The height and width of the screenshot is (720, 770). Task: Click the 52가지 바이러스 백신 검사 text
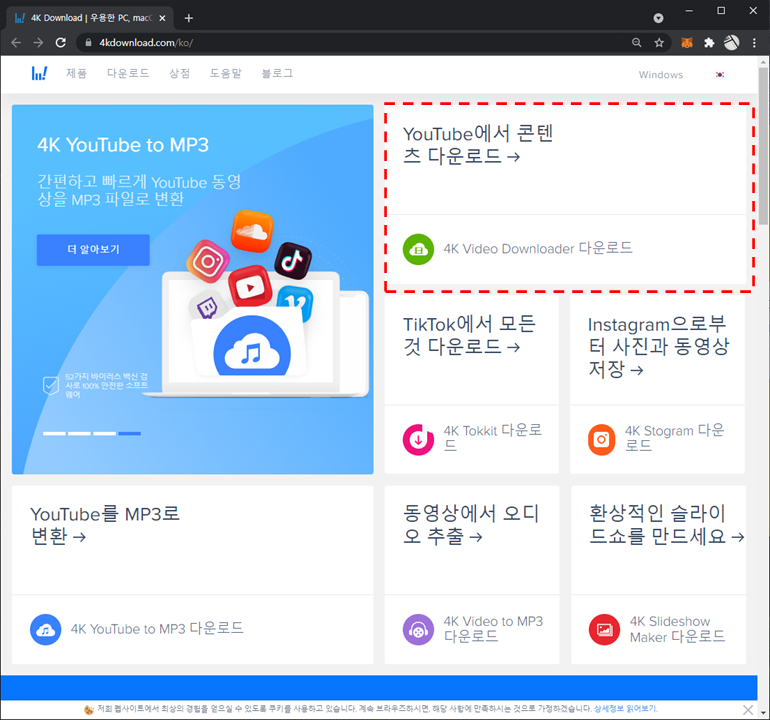pos(107,386)
